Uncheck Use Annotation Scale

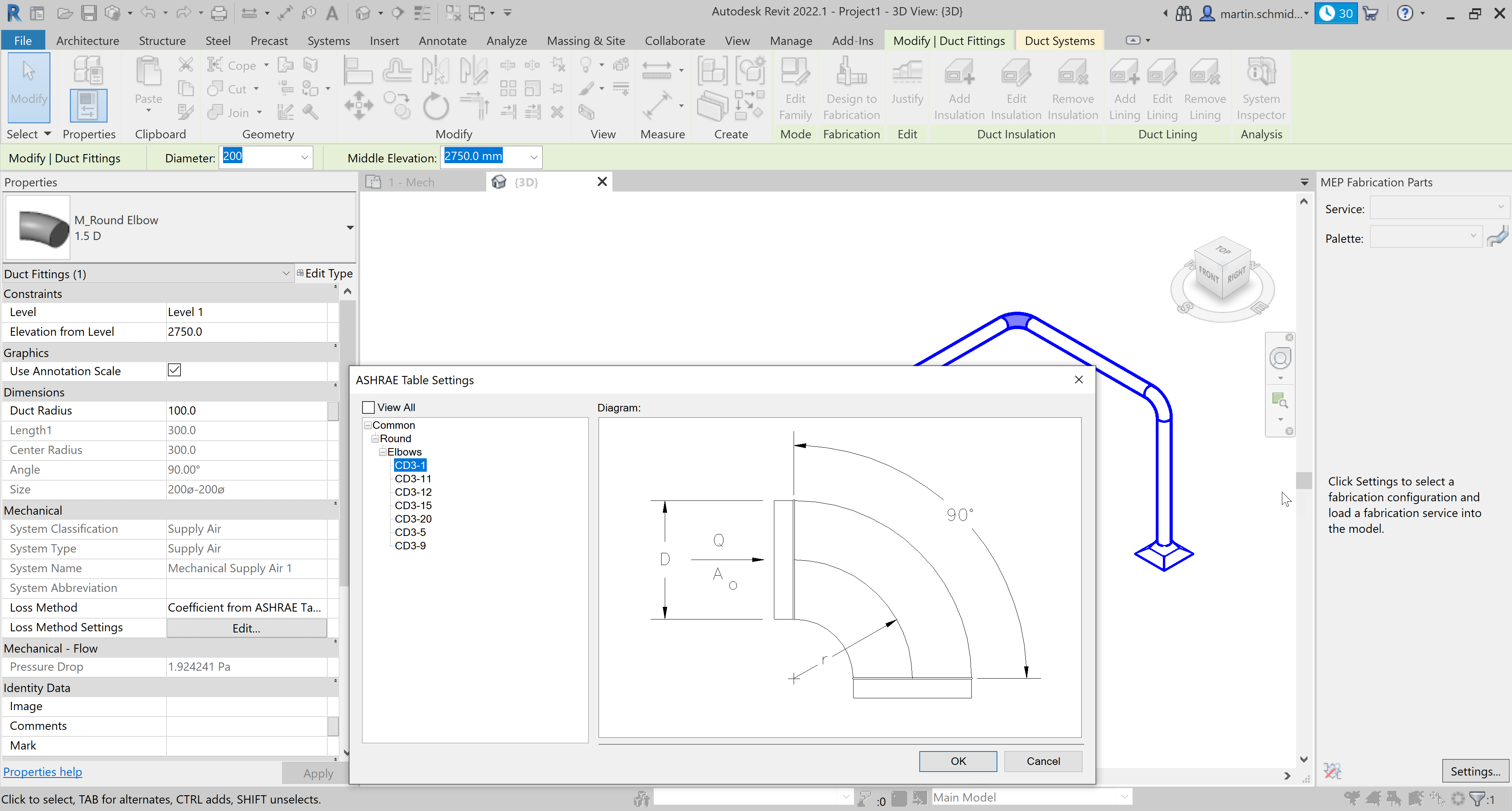pos(174,370)
